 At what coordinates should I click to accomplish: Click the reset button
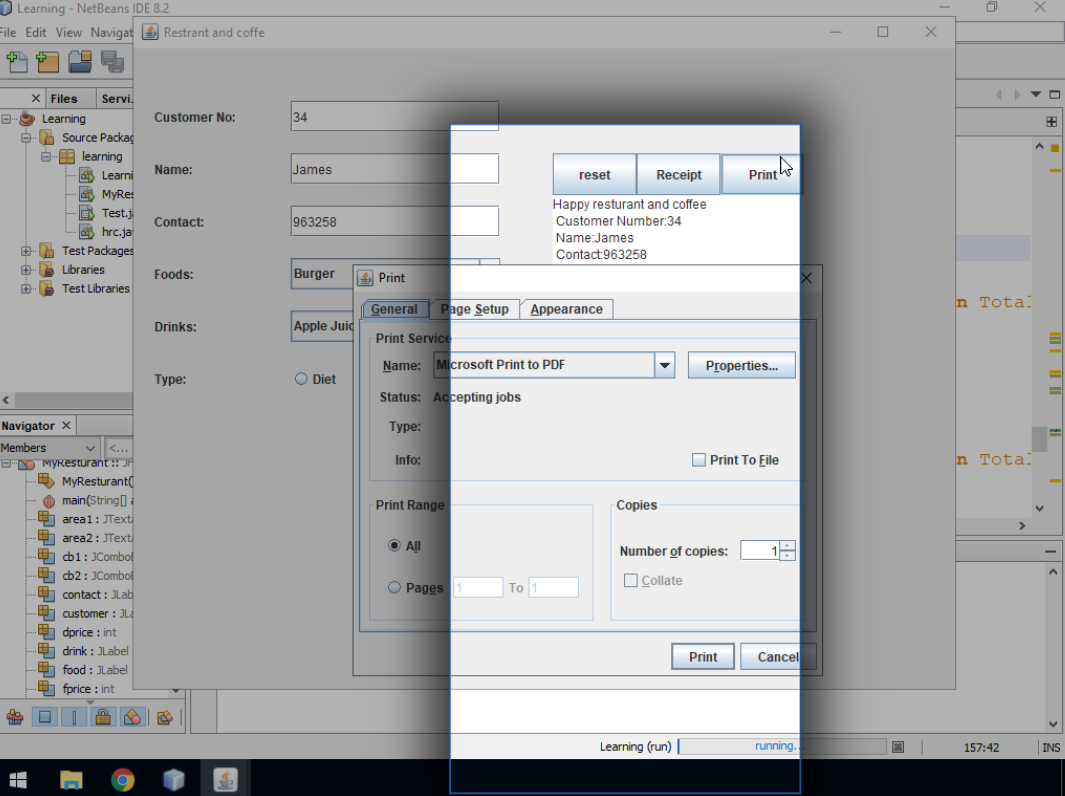(594, 175)
